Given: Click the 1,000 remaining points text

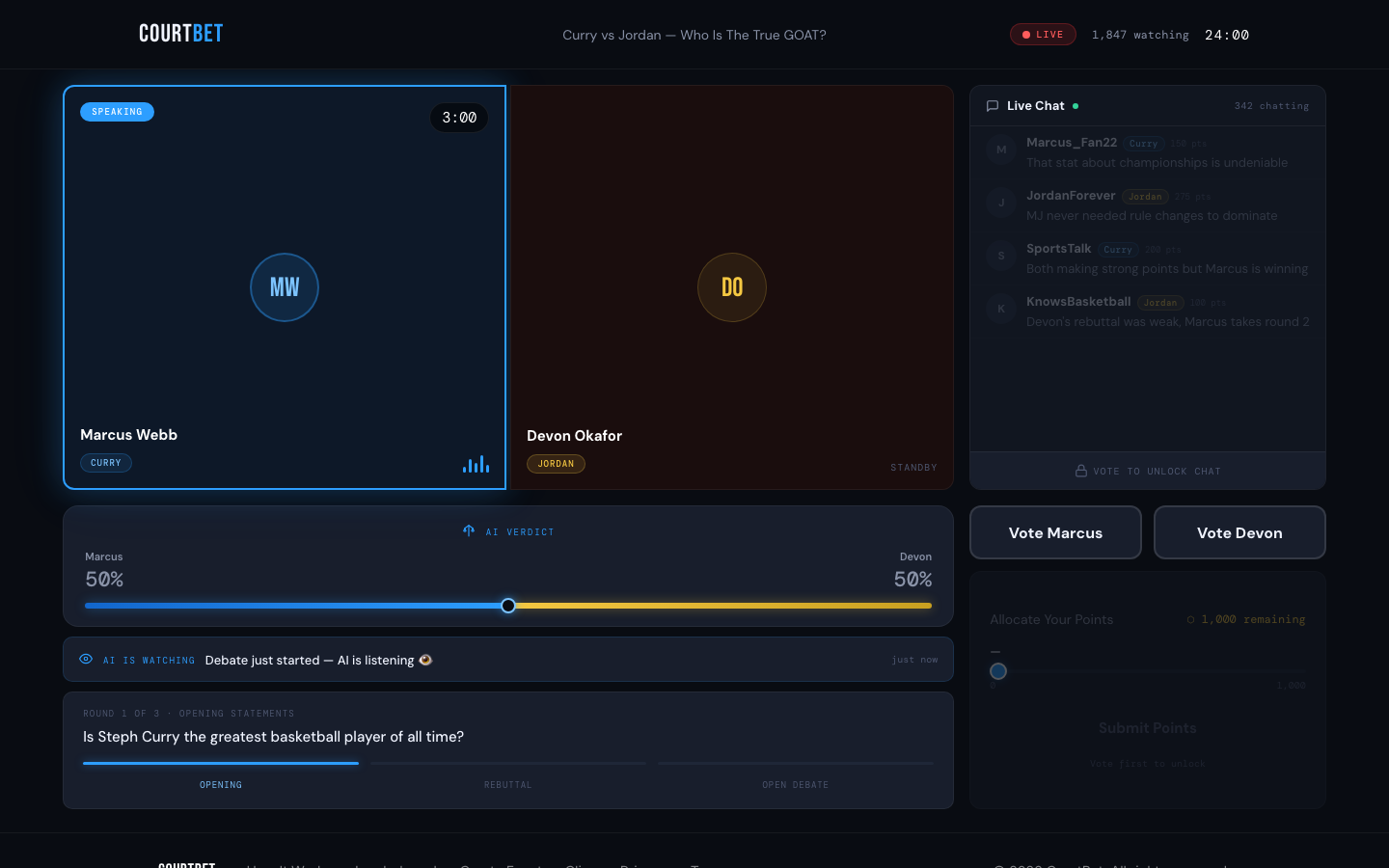Looking at the screenshot, I should [x=1253, y=620].
